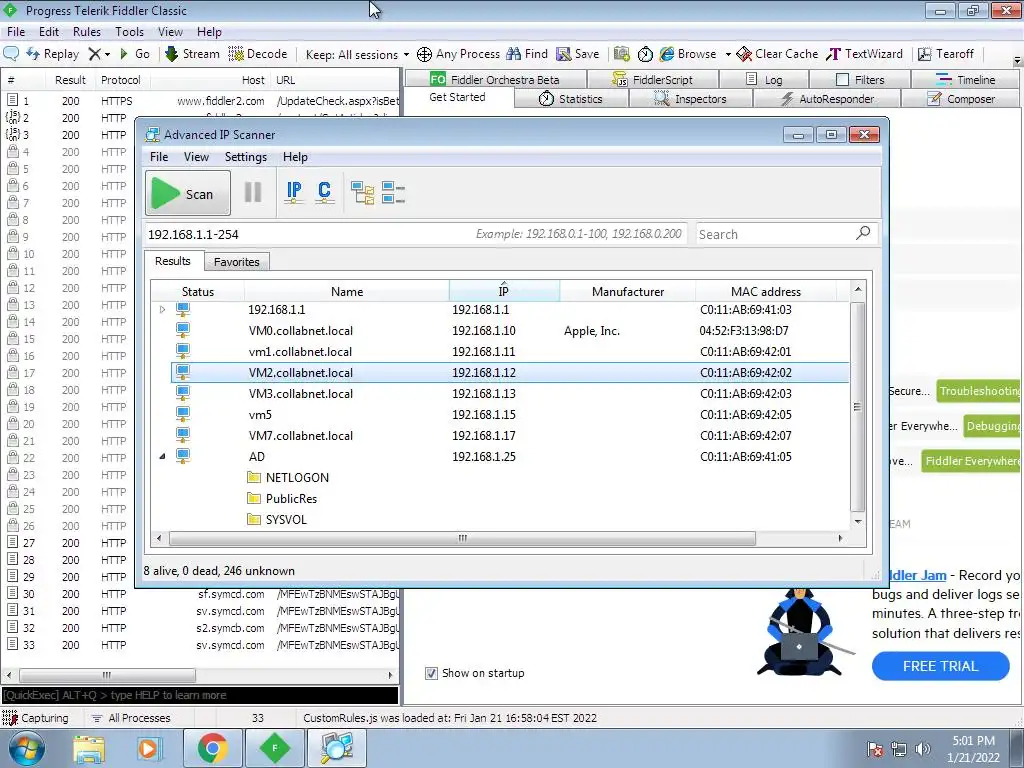
Task: Select the PublicRes shared folder
Action: point(282,498)
